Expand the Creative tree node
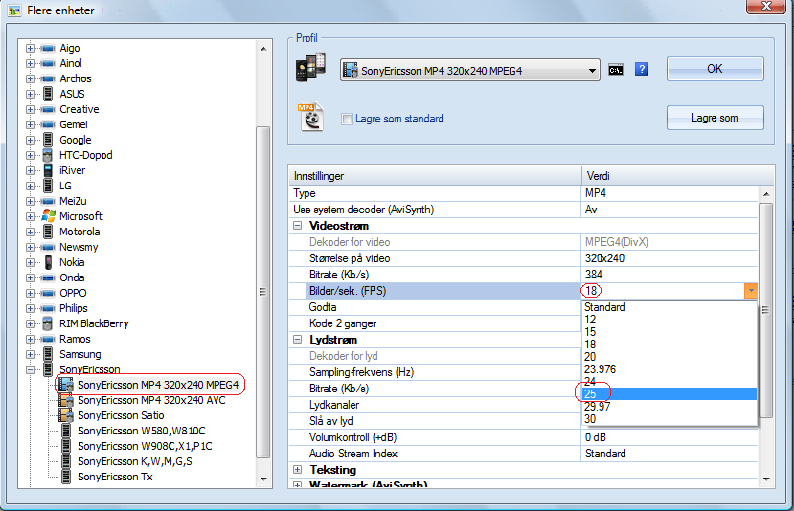 pos(31,109)
